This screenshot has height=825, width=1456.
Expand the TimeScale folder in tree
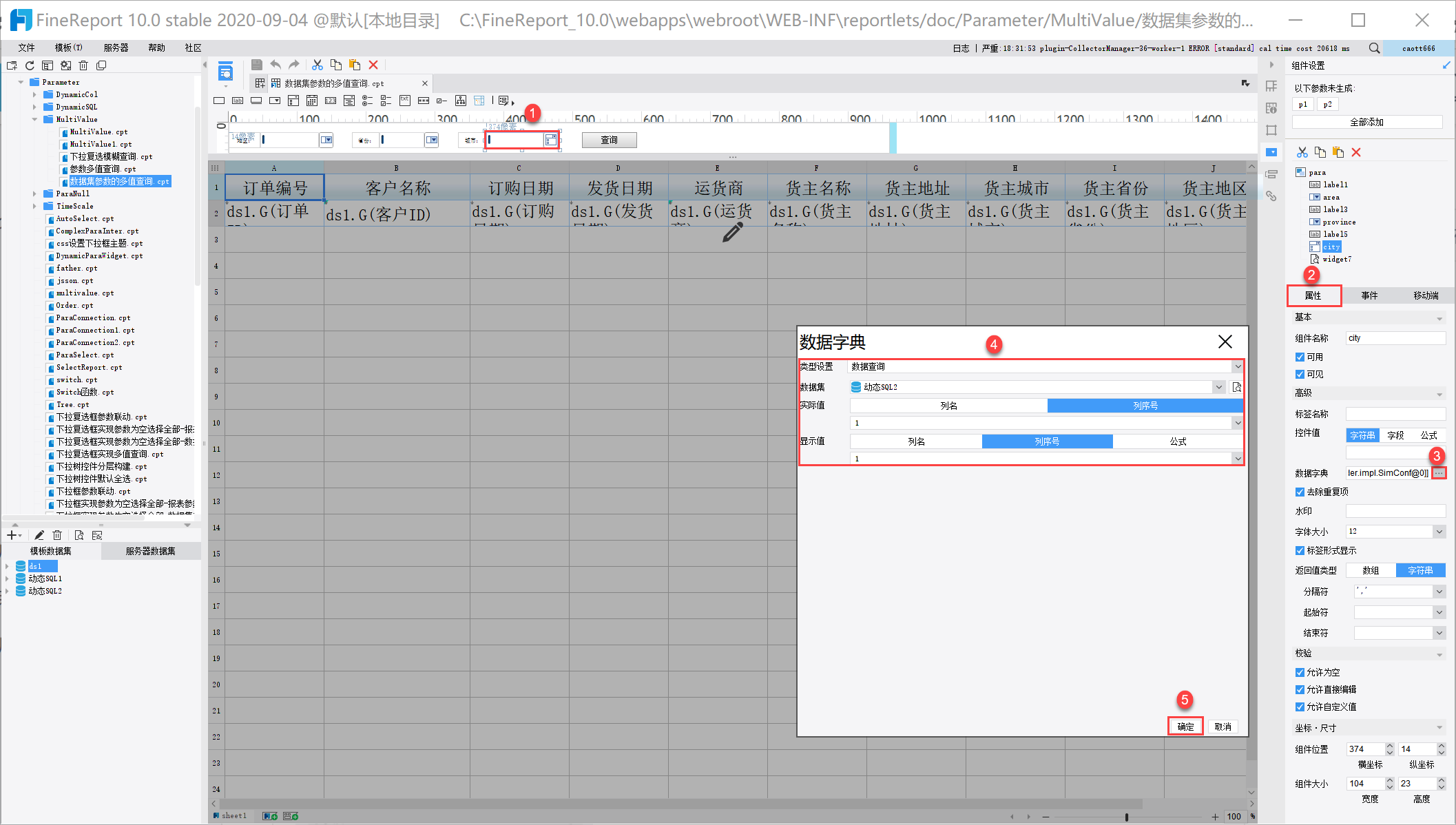pyautogui.click(x=34, y=206)
